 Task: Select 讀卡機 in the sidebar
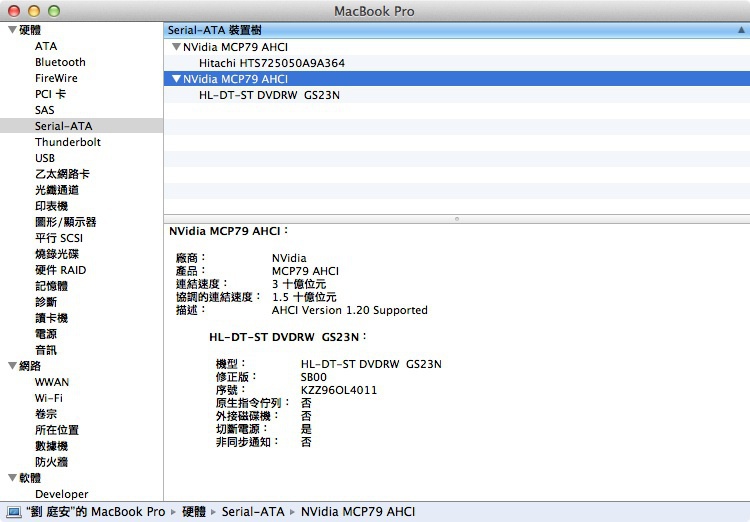51,318
